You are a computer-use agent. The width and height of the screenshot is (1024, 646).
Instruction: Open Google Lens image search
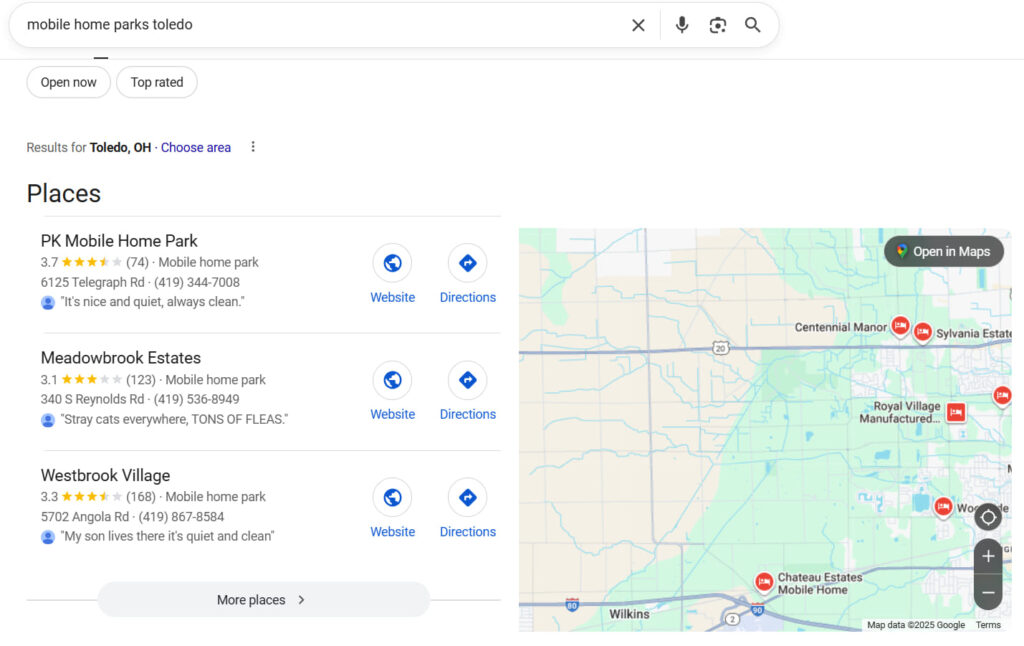pos(718,25)
